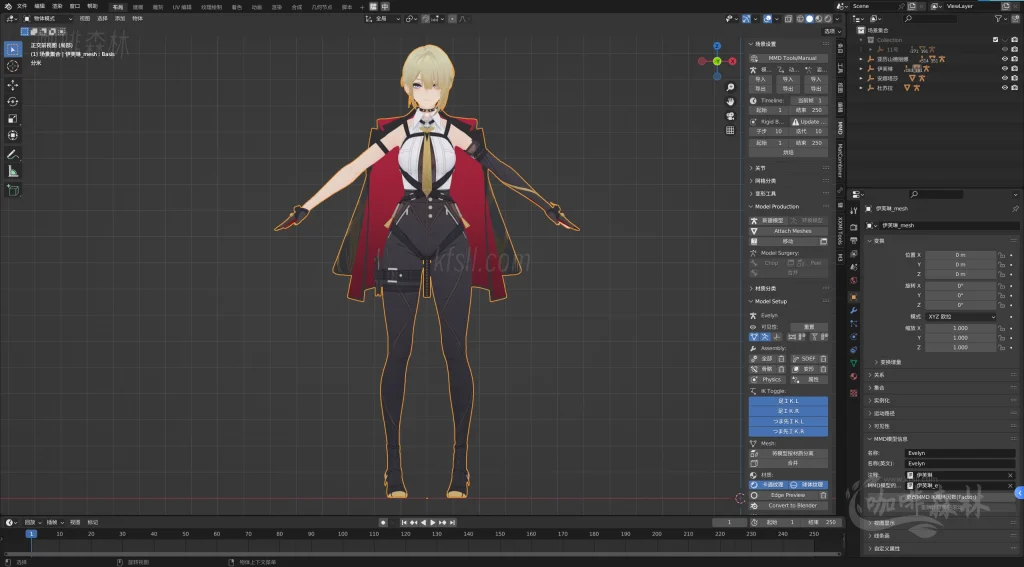Toggle the つま先ＩＫ.L IK button
1024x567 pixels.
point(788,421)
